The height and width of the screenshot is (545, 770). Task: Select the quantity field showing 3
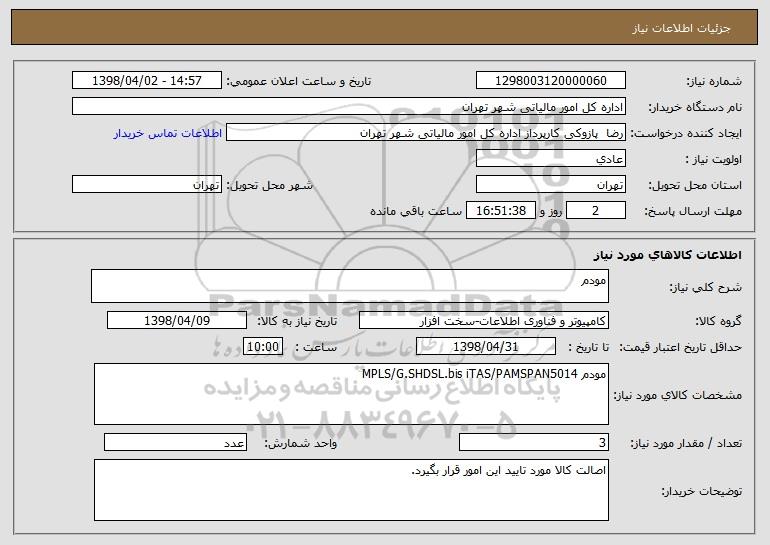(534, 443)
